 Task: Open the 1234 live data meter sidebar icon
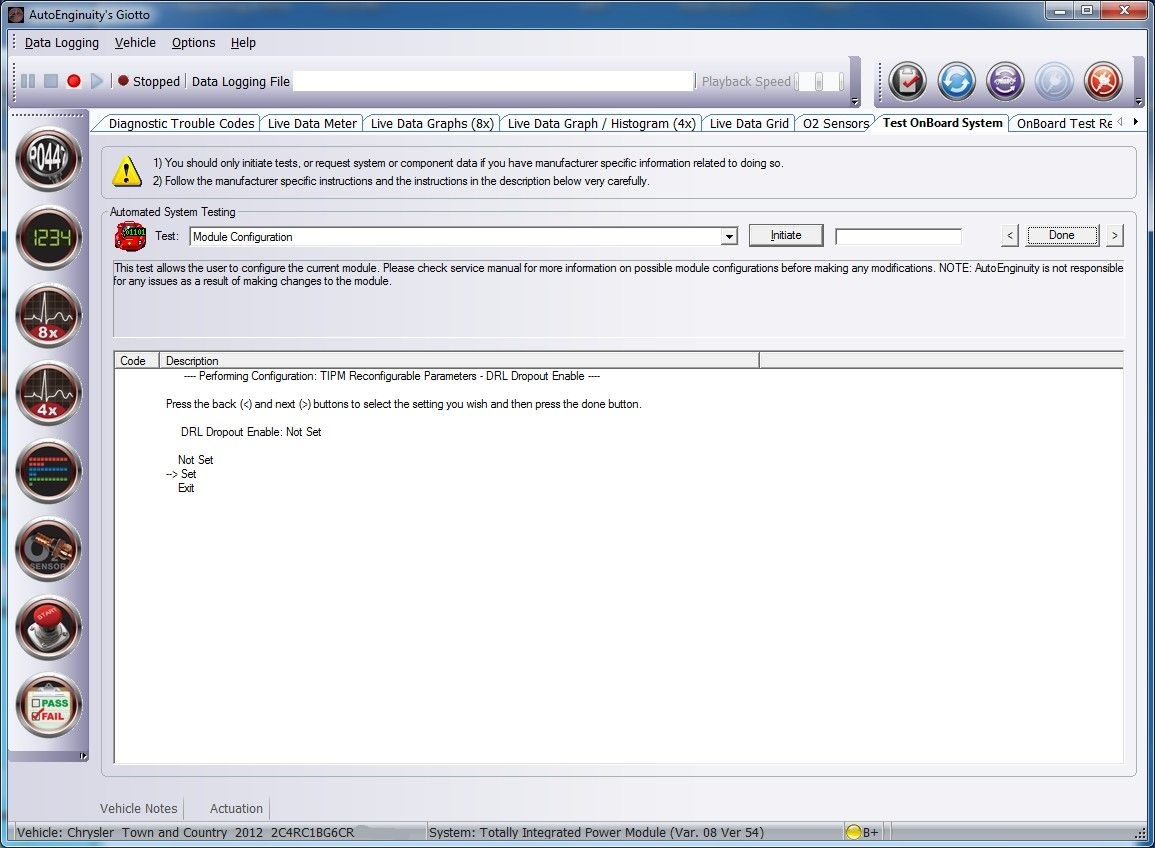pos(49,237)
